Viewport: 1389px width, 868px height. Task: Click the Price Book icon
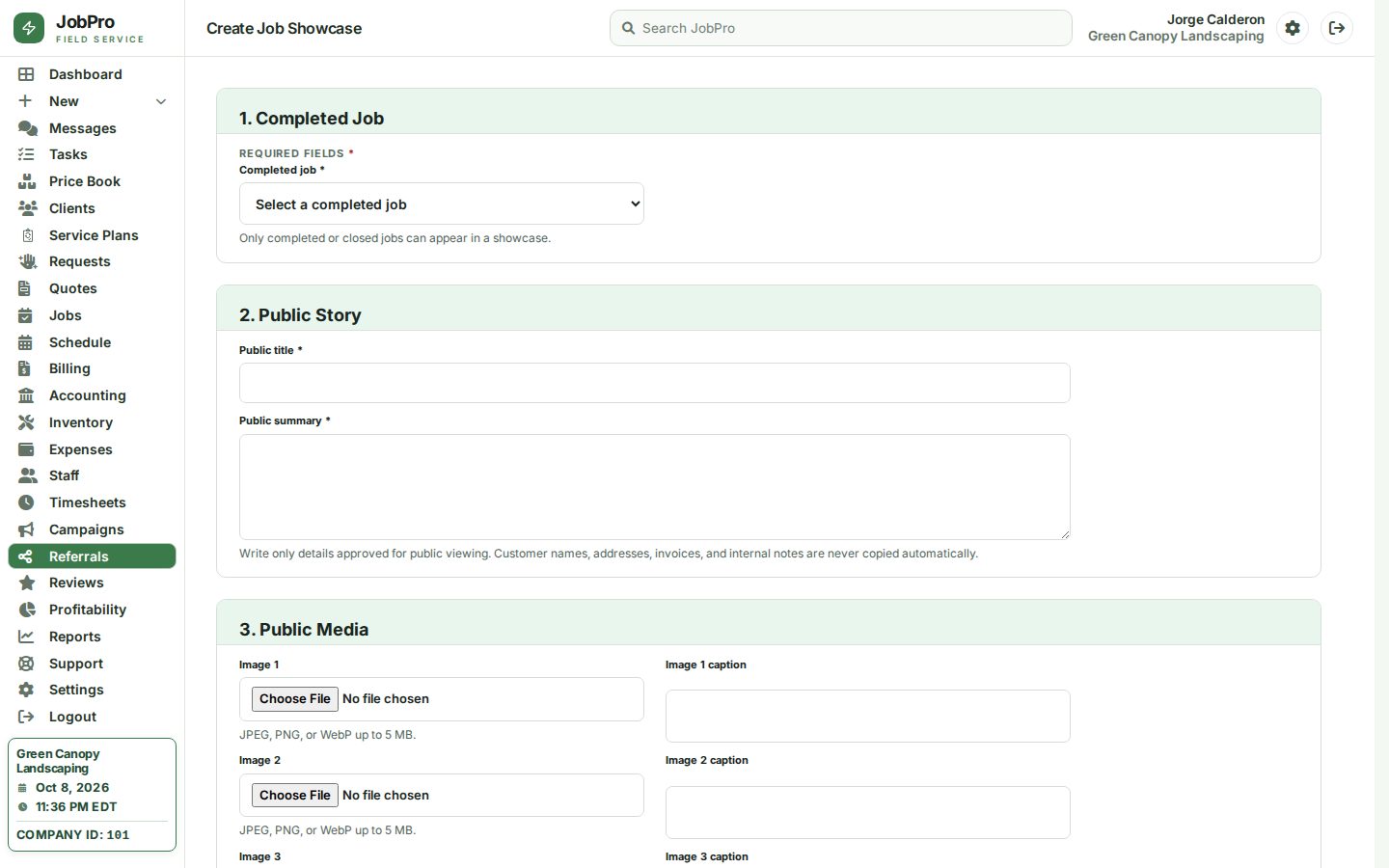point(26,181)
